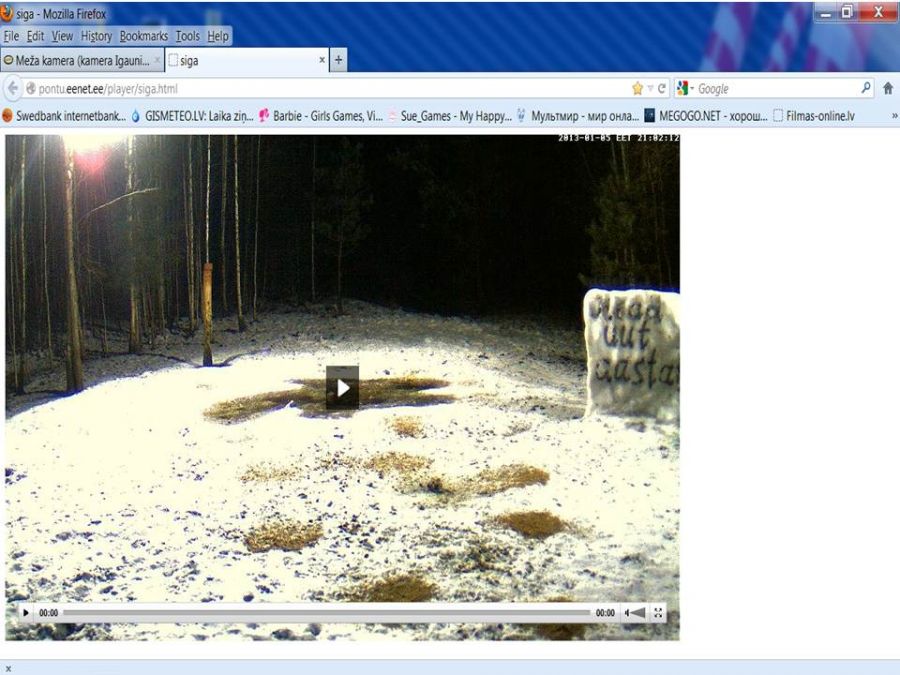This screenshot has width=900, height=675.
Task: Open the Help menu
Action: [x=218, y=36]
